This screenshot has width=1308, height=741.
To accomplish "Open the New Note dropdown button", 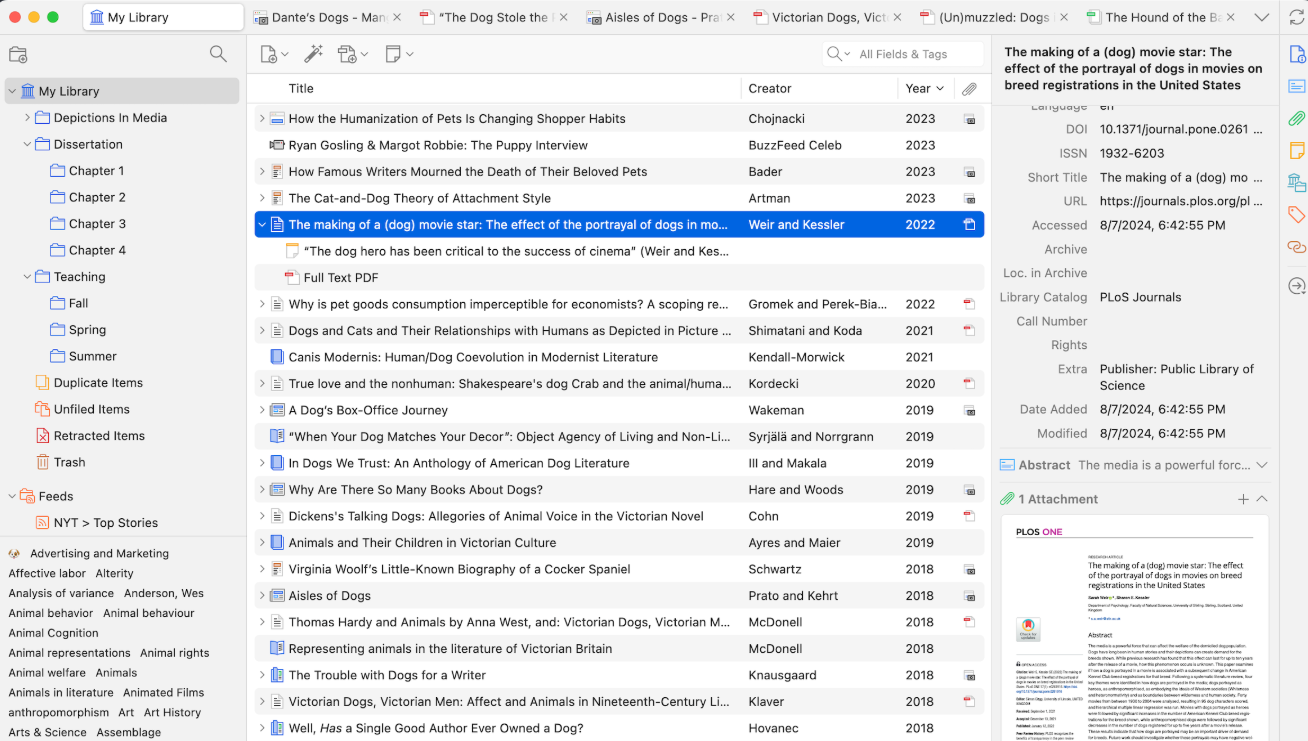I will (x=399, y=54).
